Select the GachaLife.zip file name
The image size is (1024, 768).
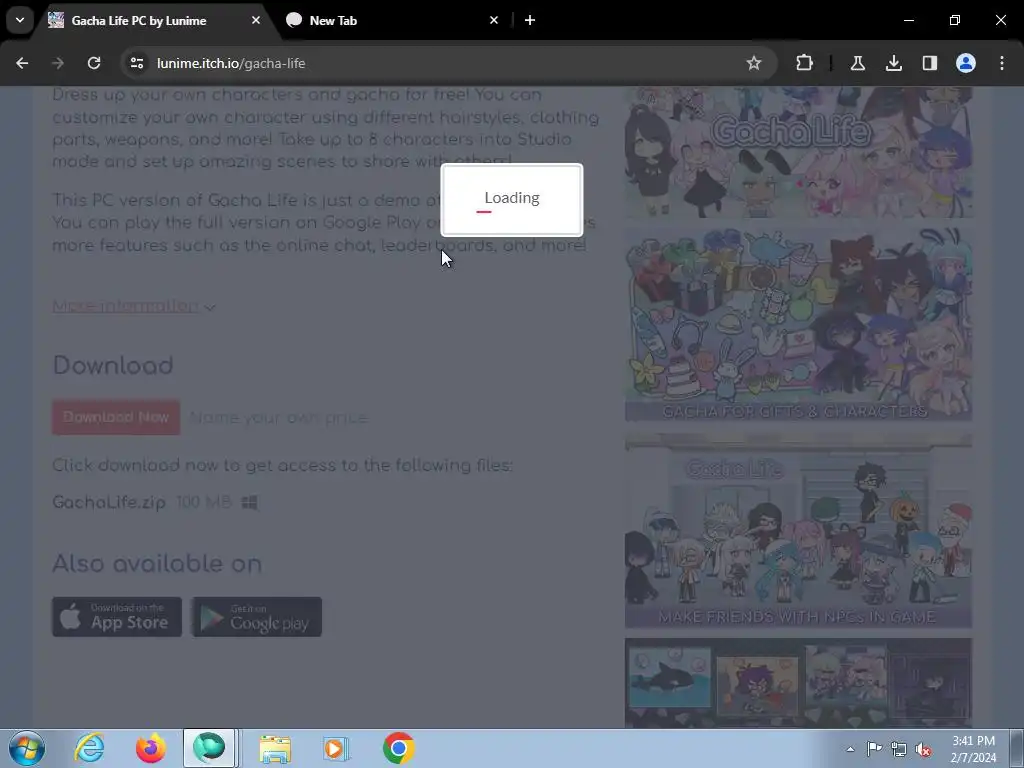point(109,502)
